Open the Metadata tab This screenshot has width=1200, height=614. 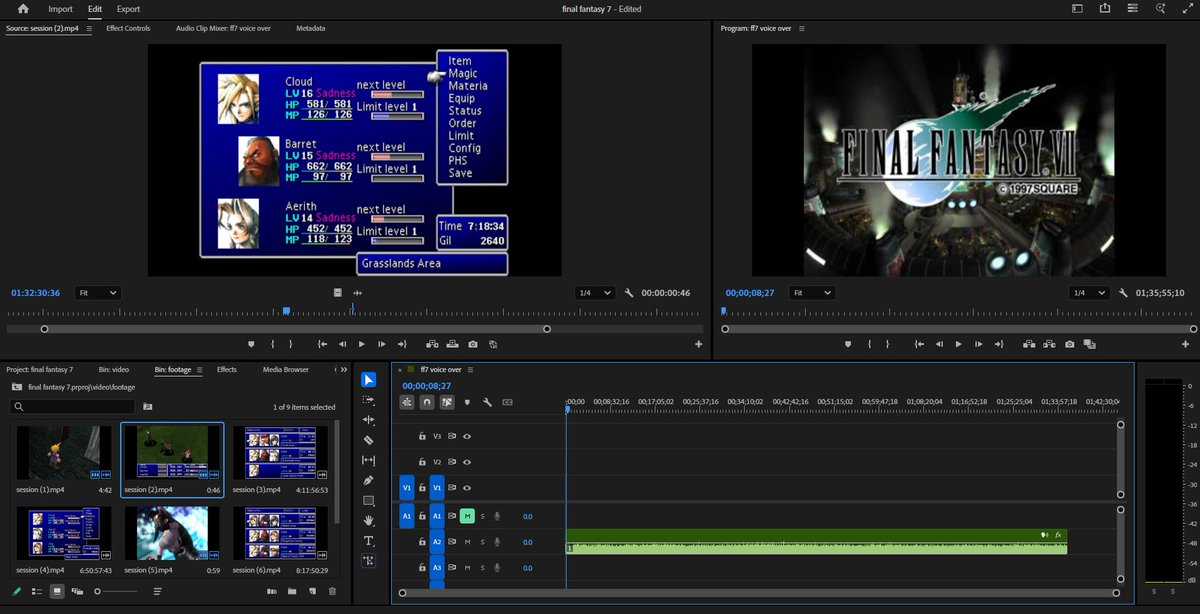pyautogui.click(x=310, y=29)
